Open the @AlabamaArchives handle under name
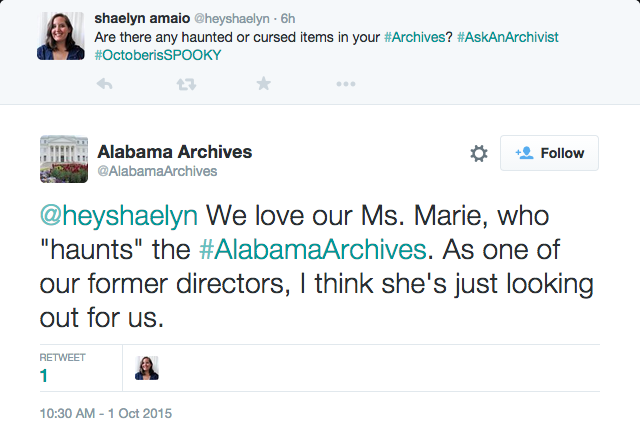Image resolution: width=640 pixels, height=426 pixels. click(157, 171)
